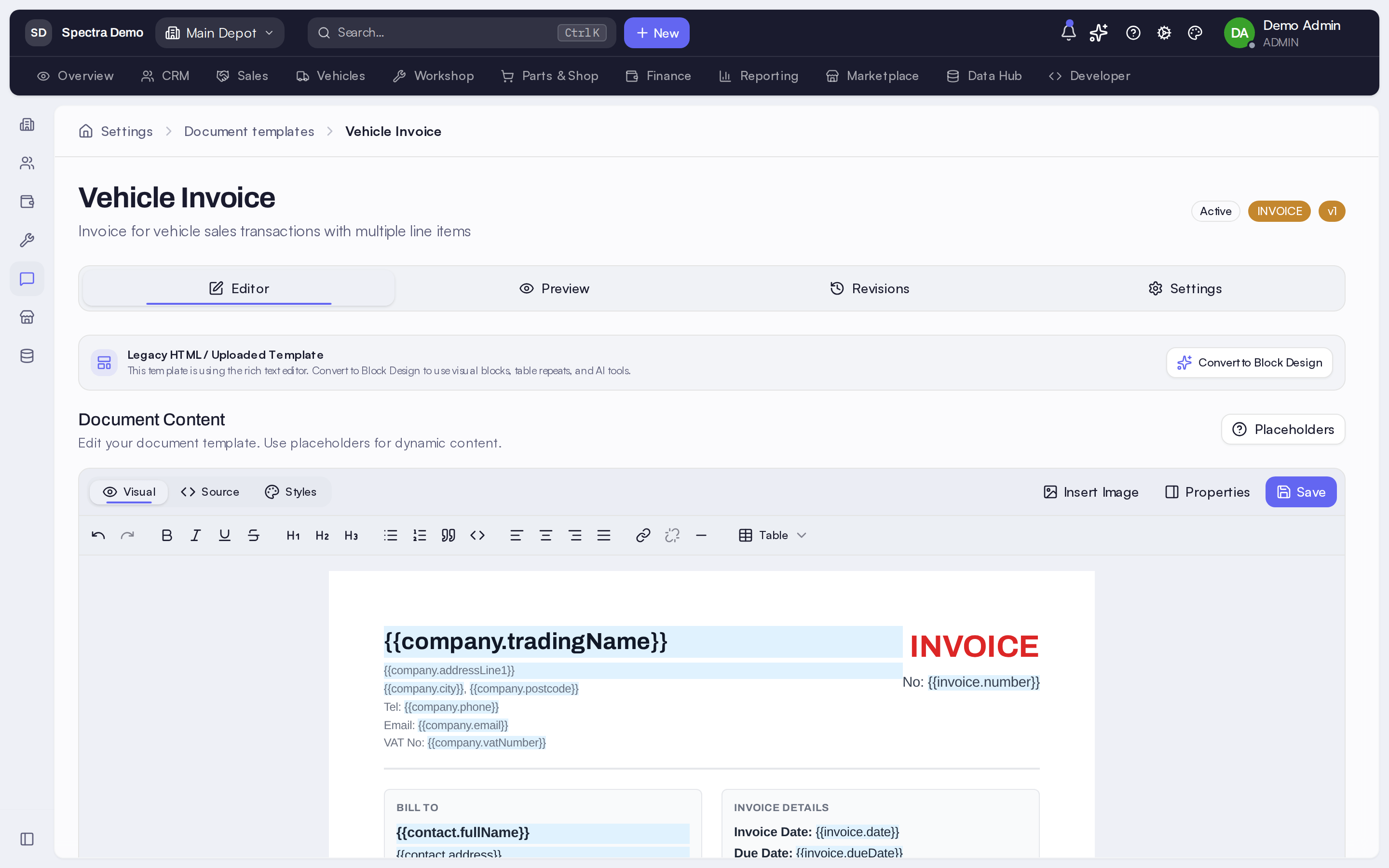The height and width of the screenshot is (868, 1389).
Task: Toggle italic text formatting
Action: tap(195, 535)
